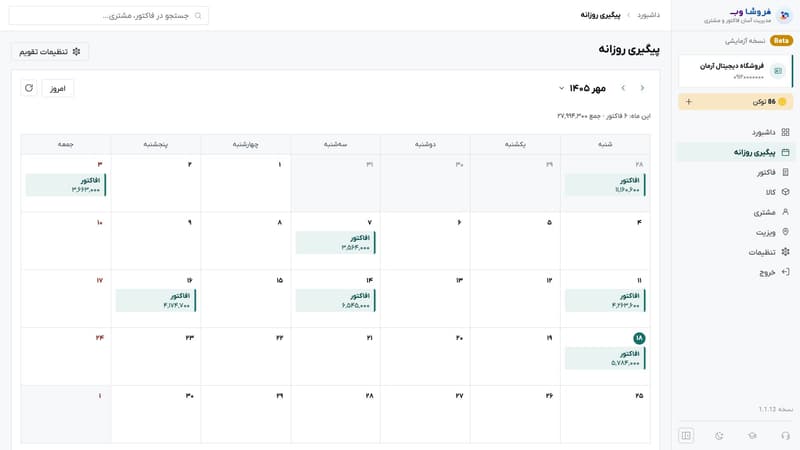Focus the invoice and customer search field

point(109,16)
